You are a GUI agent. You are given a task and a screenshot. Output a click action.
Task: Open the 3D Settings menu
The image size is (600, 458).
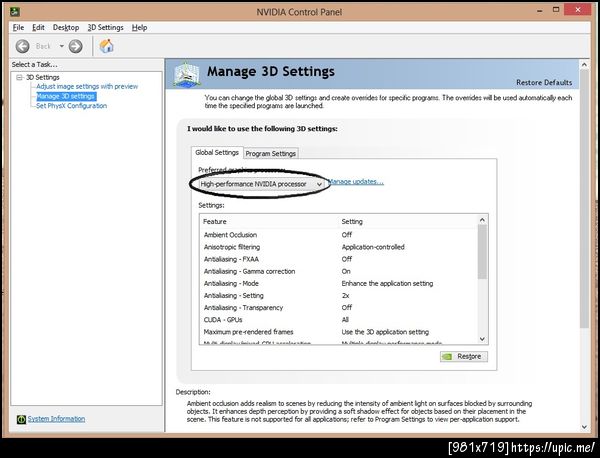[106, 28]
